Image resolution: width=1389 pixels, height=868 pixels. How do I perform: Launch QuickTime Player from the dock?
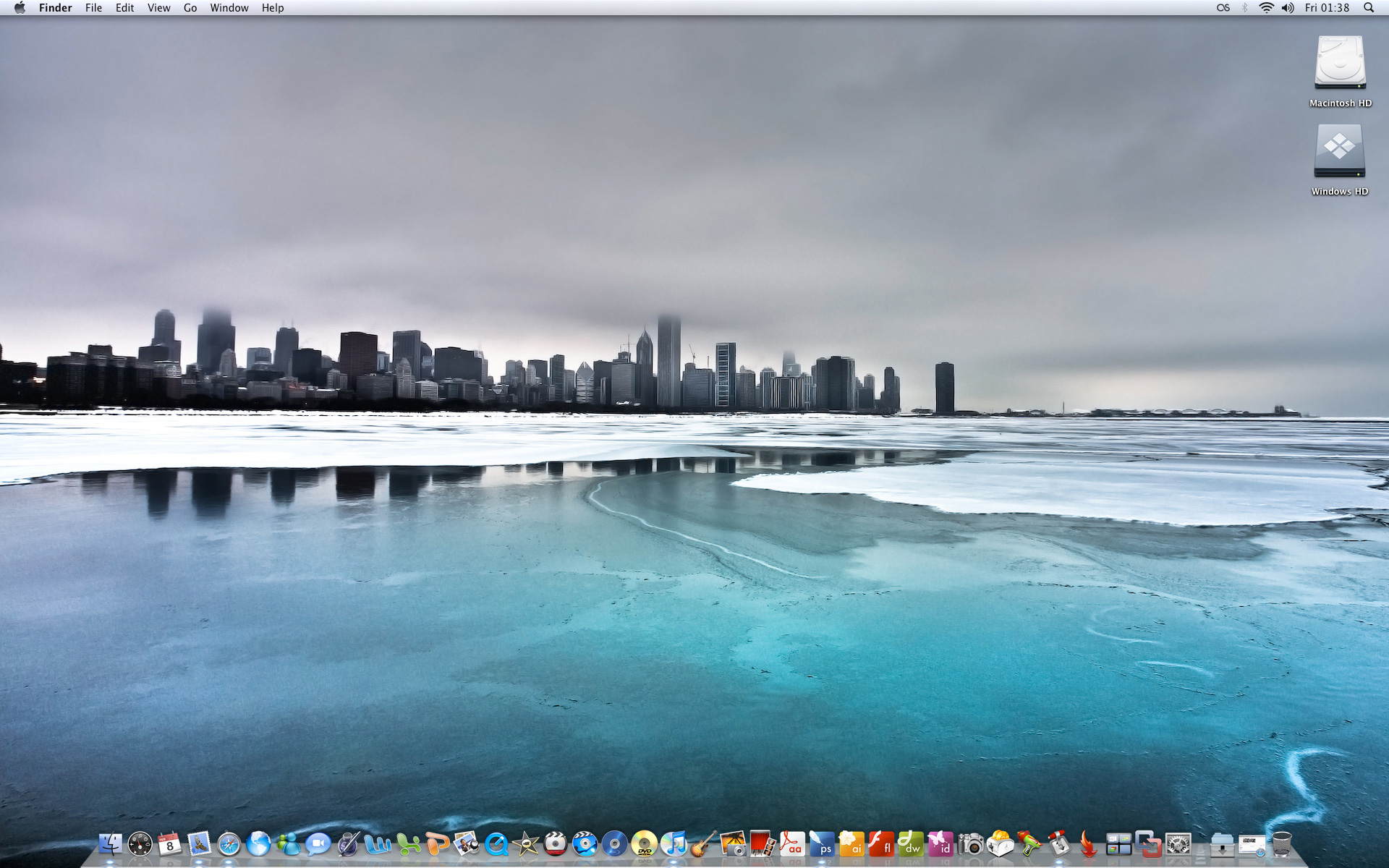(x=496, y=843)
